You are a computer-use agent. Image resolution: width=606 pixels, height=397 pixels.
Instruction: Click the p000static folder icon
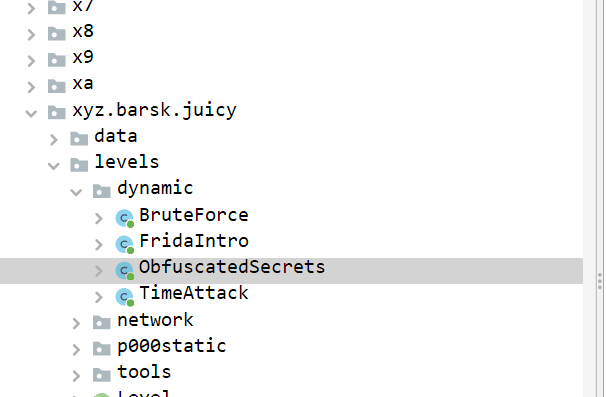tap(102, 348)
